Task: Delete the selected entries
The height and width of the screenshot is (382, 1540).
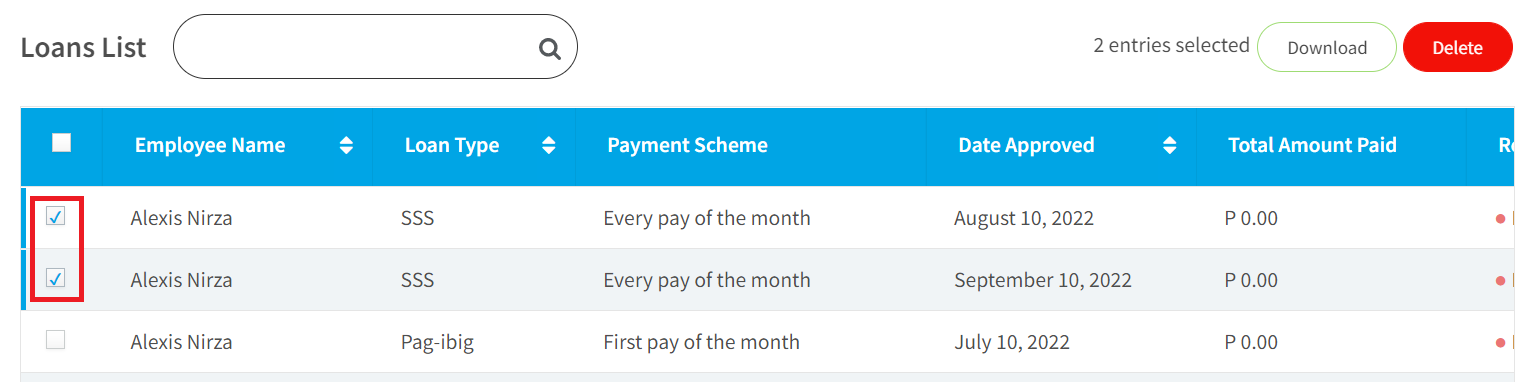Action: (x=1457, y=47)
